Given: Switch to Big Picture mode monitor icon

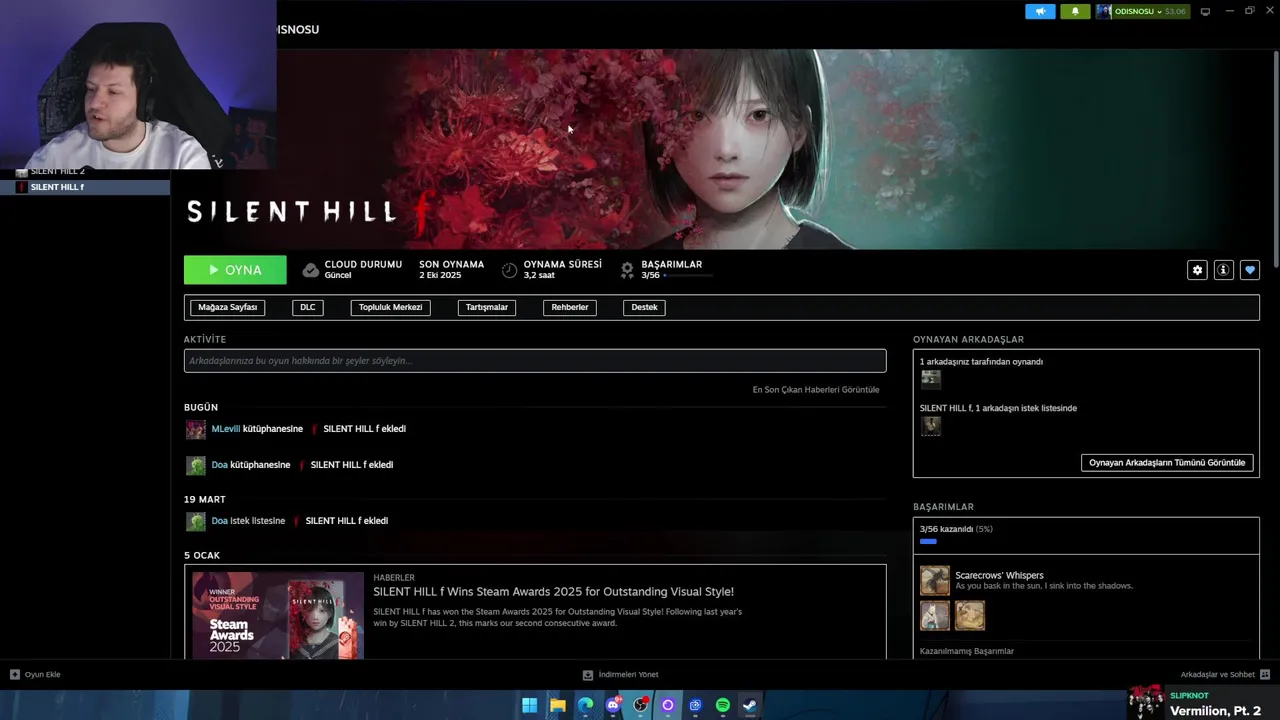Looking at the screenshot, I should pyautogui.click(x=1205, y=11).
